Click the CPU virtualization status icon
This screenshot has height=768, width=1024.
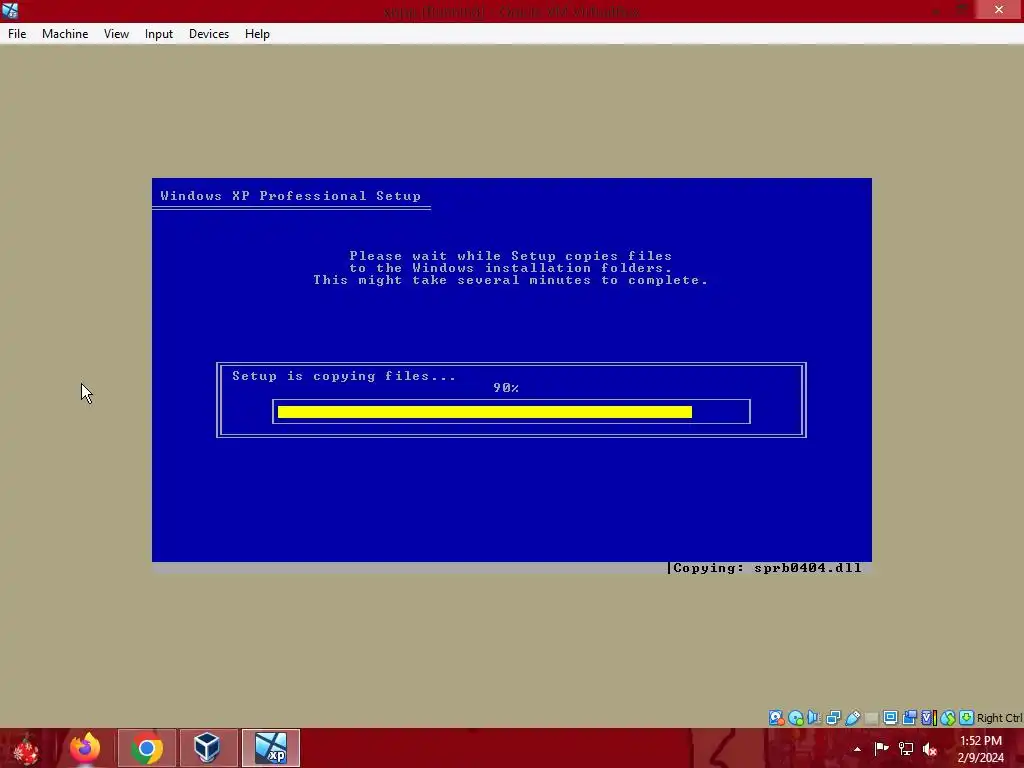click(928, 718)
